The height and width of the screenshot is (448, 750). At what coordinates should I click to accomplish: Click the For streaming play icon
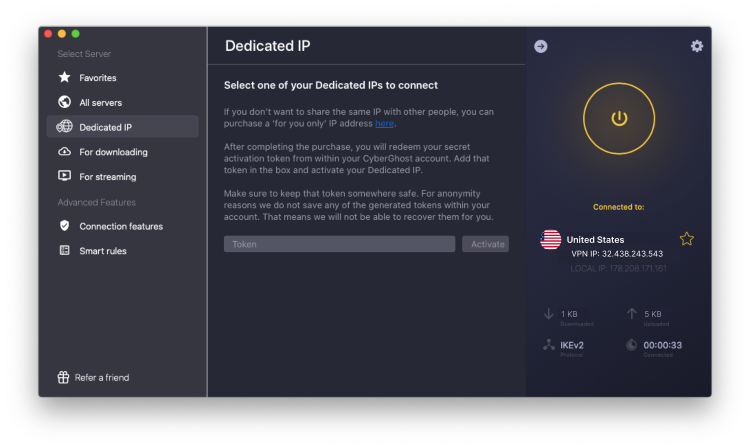point(64,176)
